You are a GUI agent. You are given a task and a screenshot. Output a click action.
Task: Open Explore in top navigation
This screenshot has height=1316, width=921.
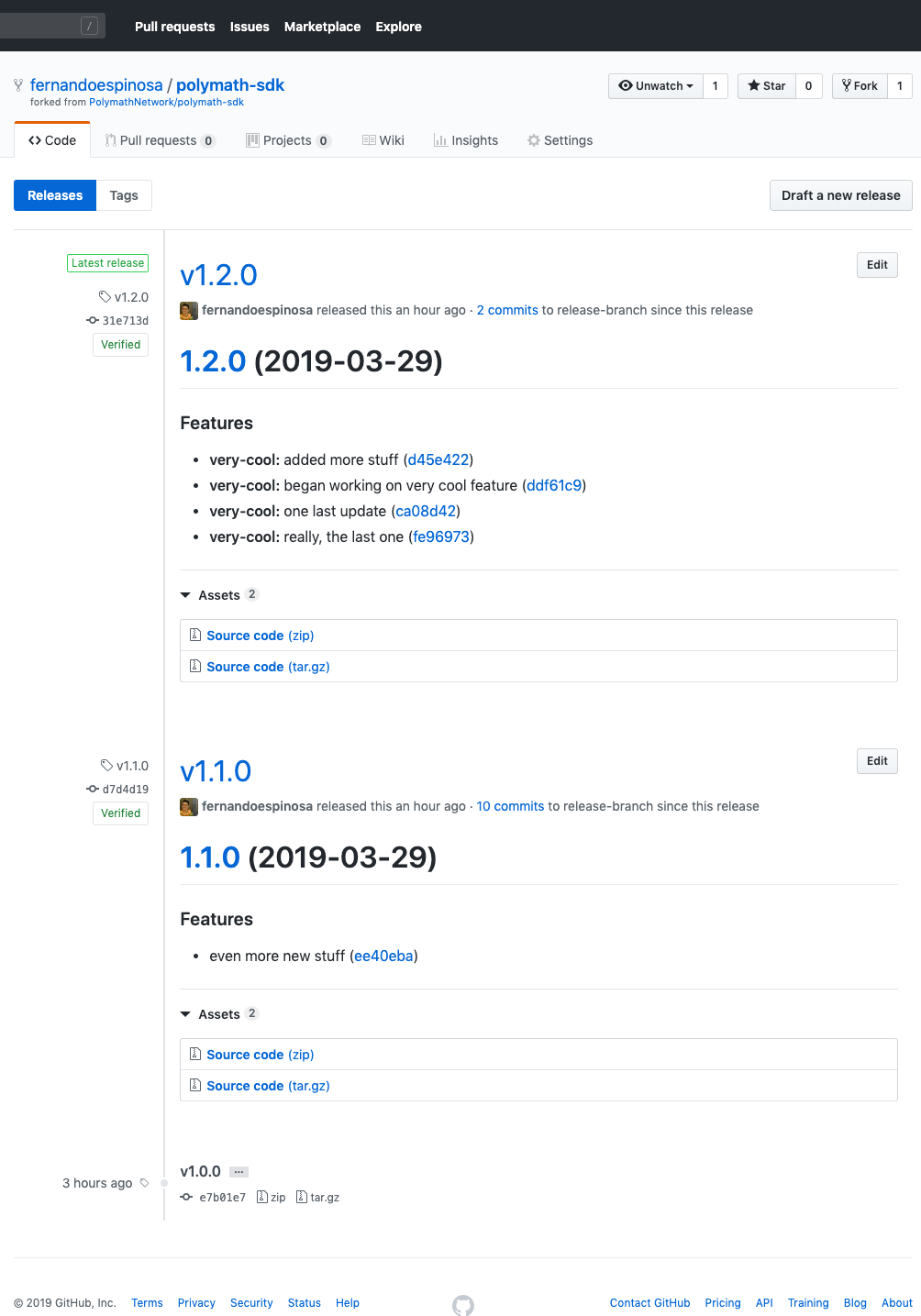pyautogui.click(x=398, y=27)
